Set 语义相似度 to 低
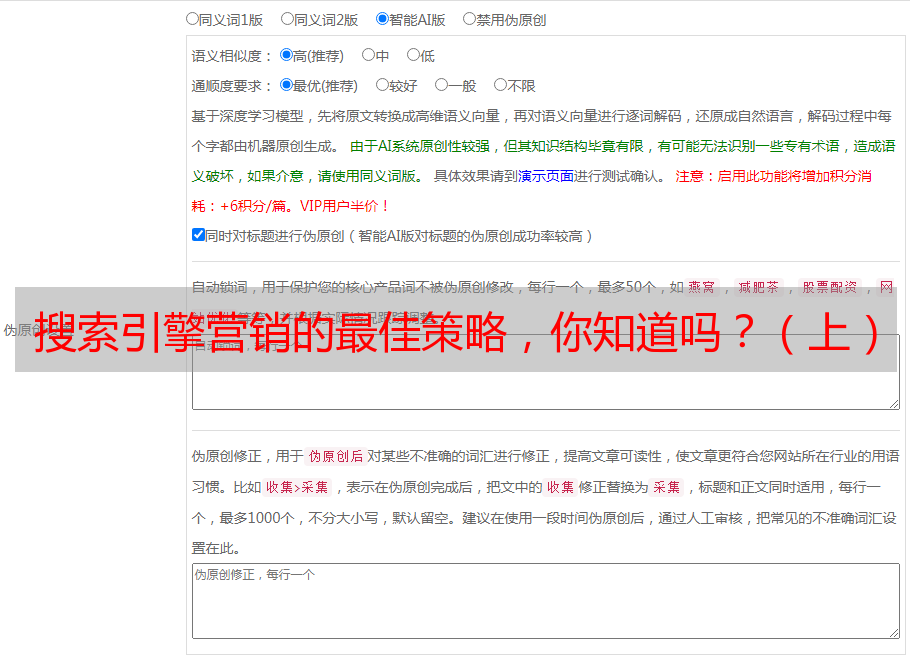The height and width of the screenshot is (658, 911). [x=413, y=55]
